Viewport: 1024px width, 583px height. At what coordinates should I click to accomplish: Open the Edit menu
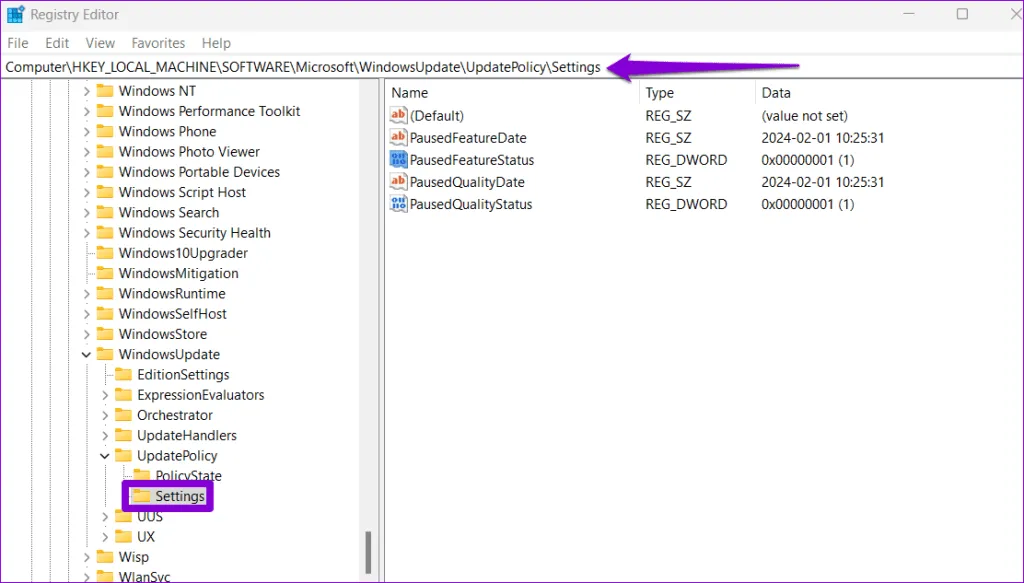point(57,43)
